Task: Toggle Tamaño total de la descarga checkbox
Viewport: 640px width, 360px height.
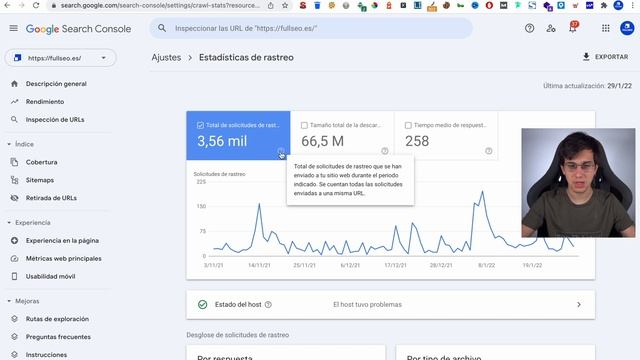Action: coord(304,125)
